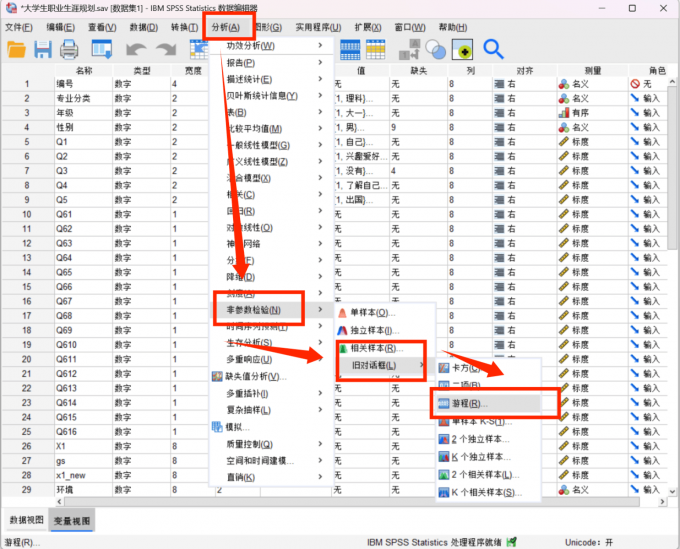Click the yellow-banded grid toolbar icon

[376, 49]
